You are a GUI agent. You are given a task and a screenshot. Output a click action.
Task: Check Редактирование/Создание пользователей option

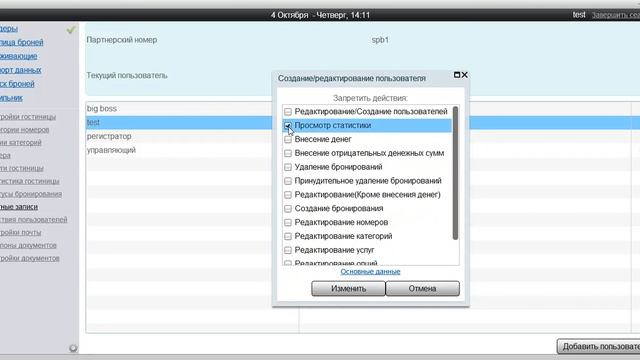click(x=288, y=112)
